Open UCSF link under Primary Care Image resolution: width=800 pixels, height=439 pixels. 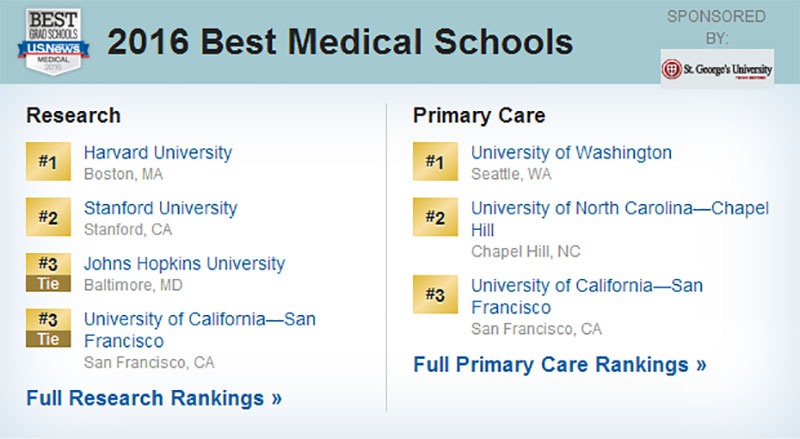tap(587, 296)
